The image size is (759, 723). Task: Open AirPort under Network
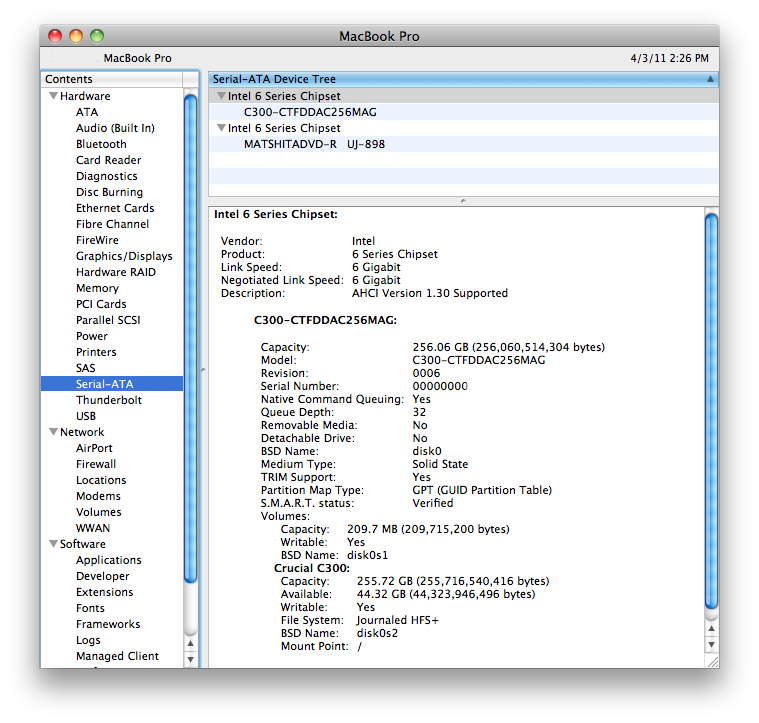(x=94, y=448)
